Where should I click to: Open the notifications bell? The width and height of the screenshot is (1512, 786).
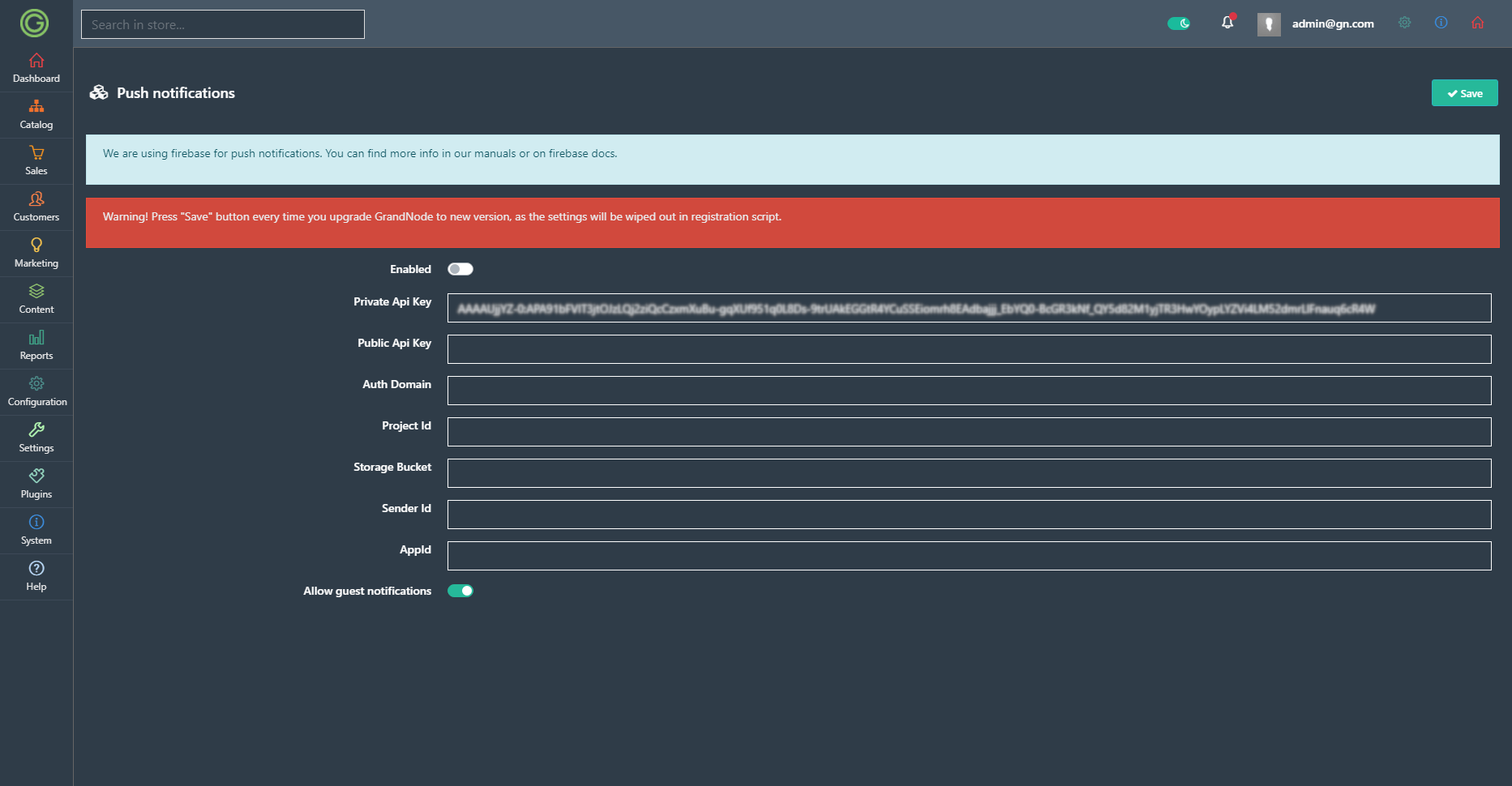click(x=1227, y=23)
